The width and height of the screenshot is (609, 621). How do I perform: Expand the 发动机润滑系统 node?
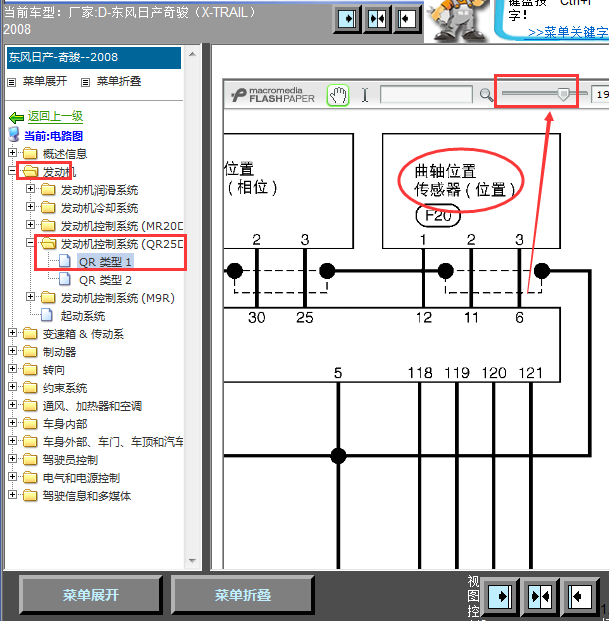(30, 189)
